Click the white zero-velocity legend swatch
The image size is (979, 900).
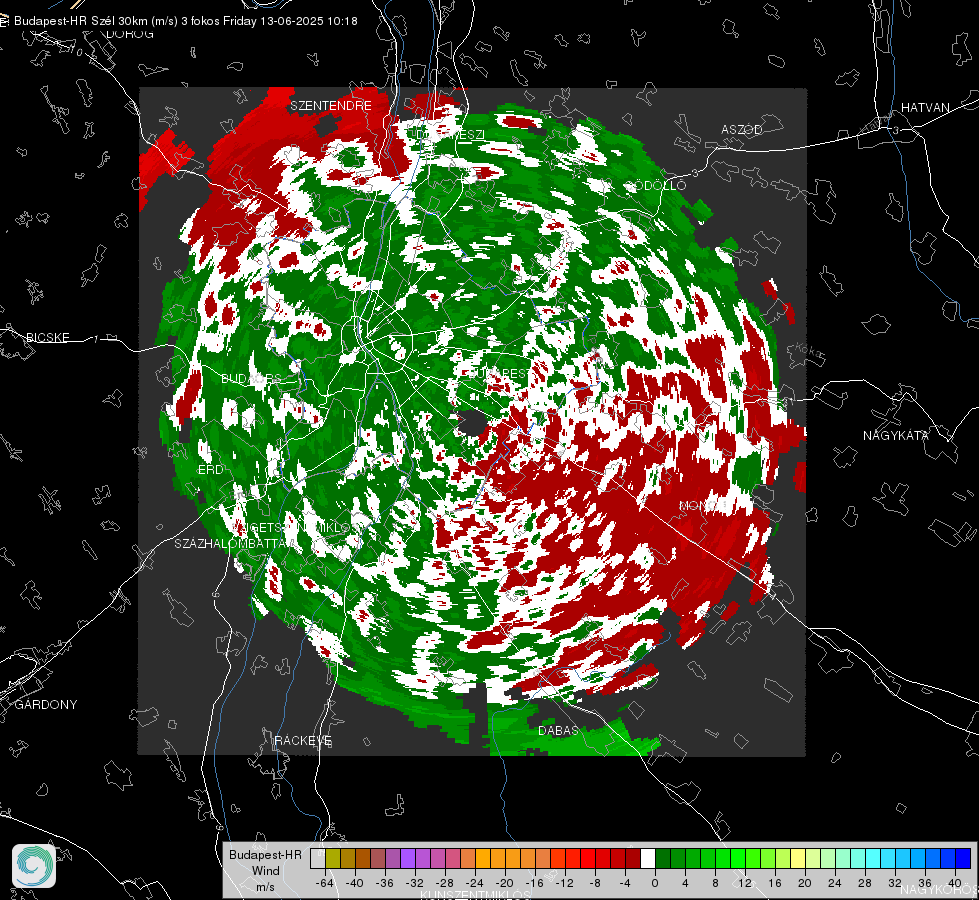click(648, 858)
